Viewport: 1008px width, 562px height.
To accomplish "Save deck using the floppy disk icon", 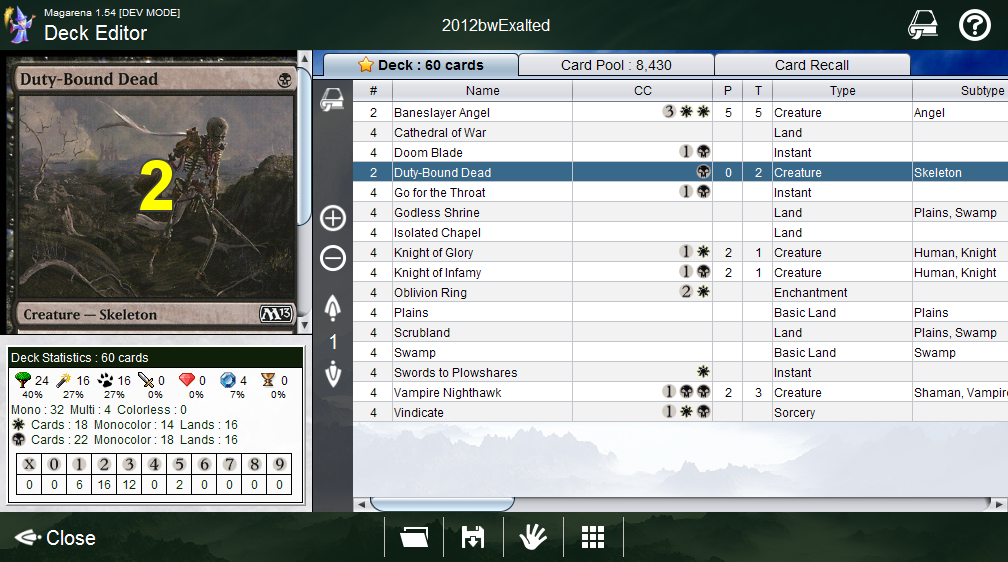I will (473, 538).
